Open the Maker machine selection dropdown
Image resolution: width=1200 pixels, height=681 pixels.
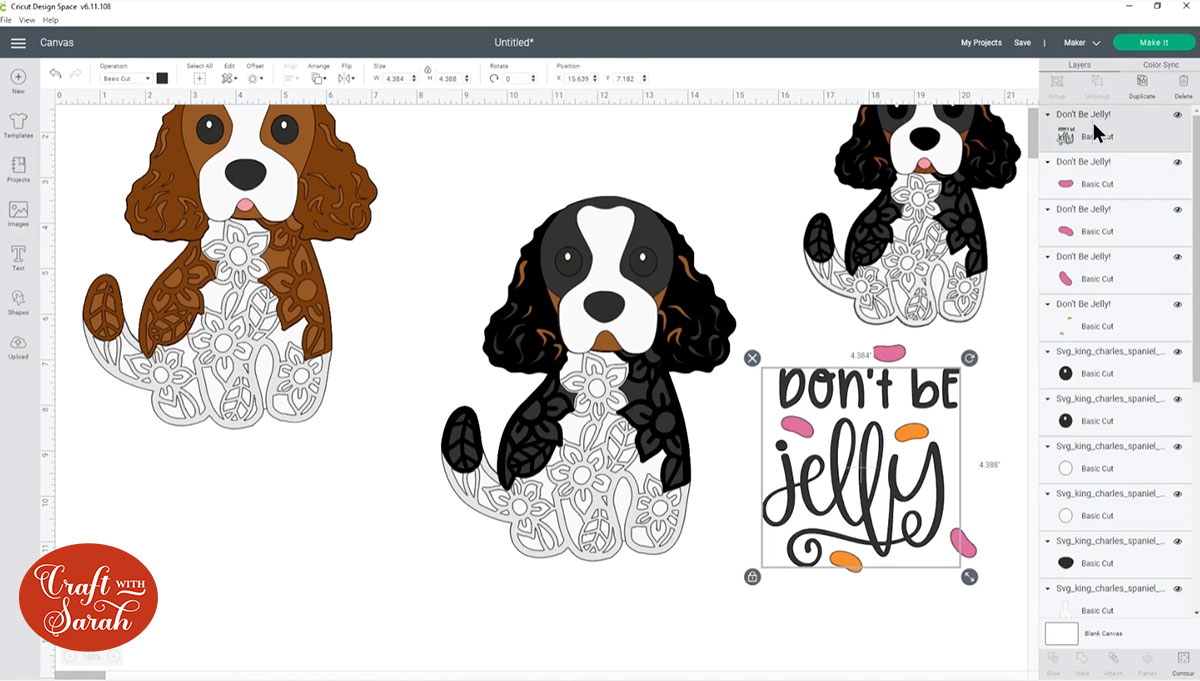[1082, 43]
